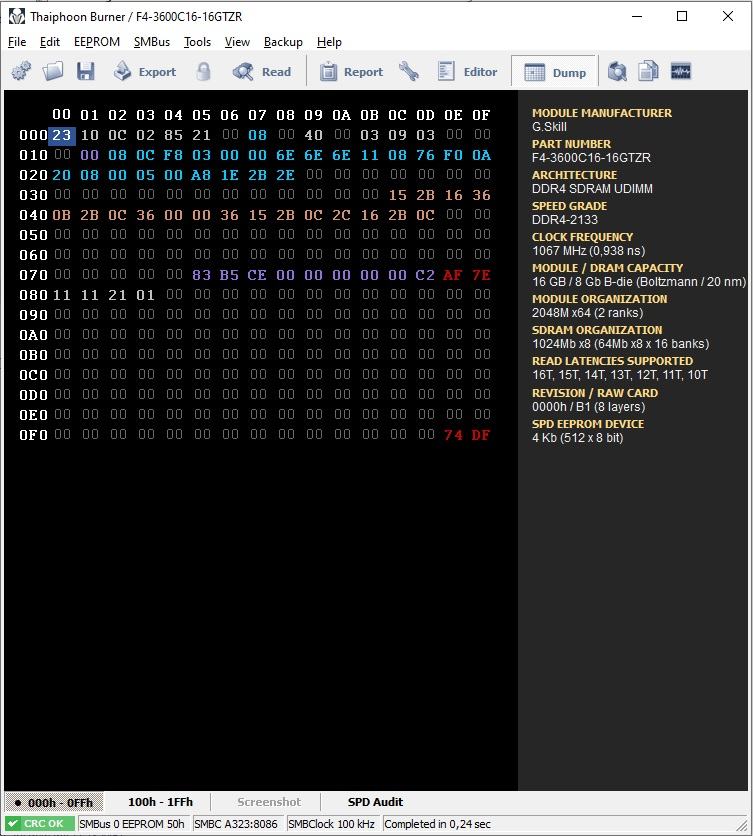Click the waveform chip icon
The width and height of the screenshot is (753, 836).
click(x=680, y=71)
